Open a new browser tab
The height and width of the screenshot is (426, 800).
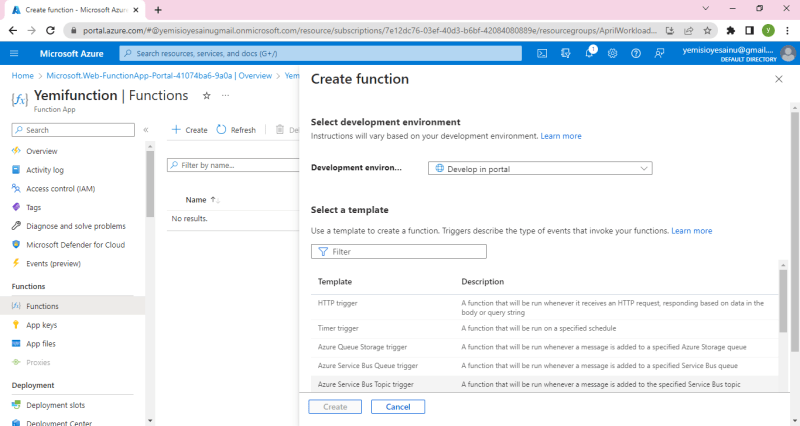click(158, 10)
